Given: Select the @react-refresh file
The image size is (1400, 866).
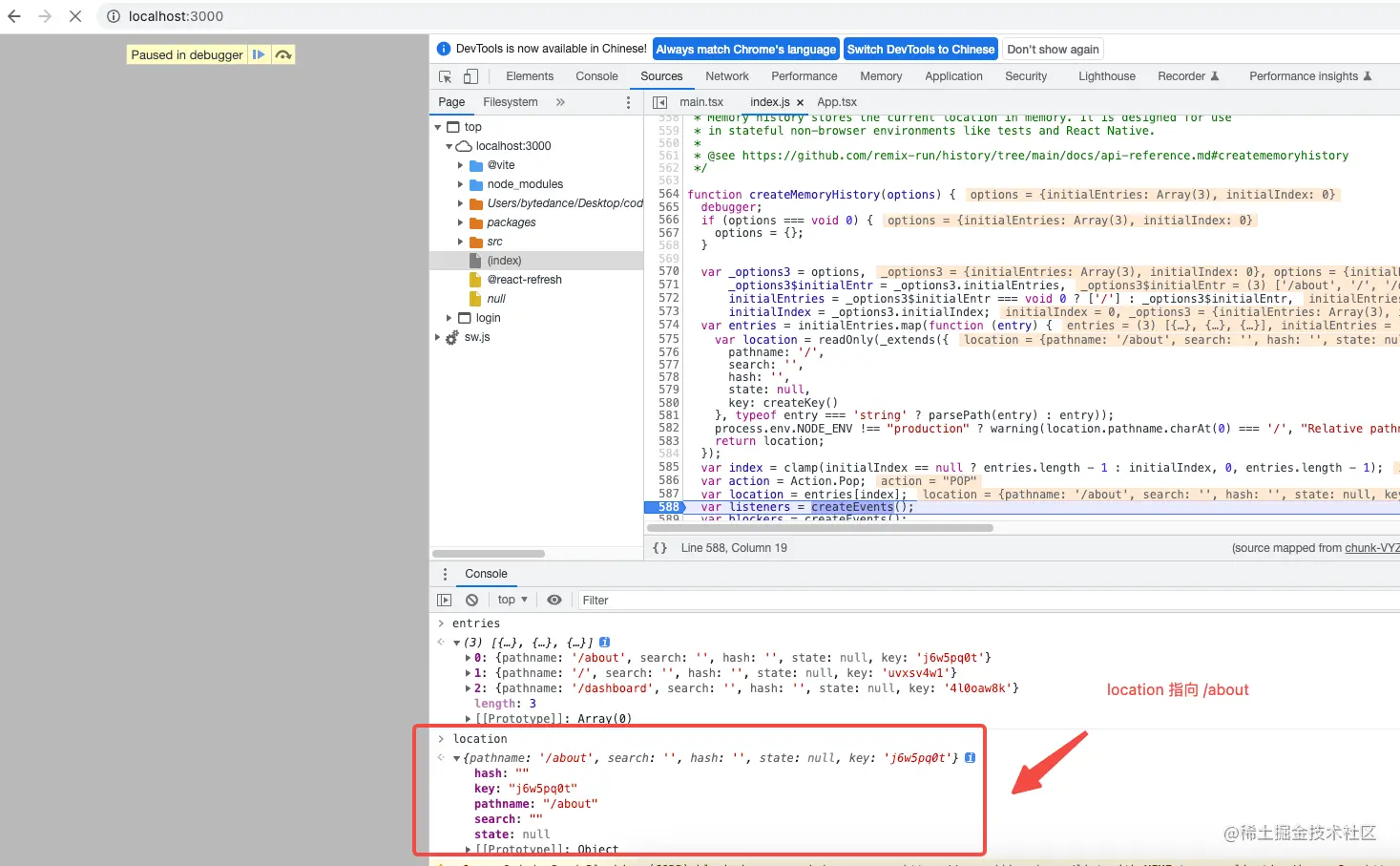Looking at the screenshot, I should click(x=524, y=280).
